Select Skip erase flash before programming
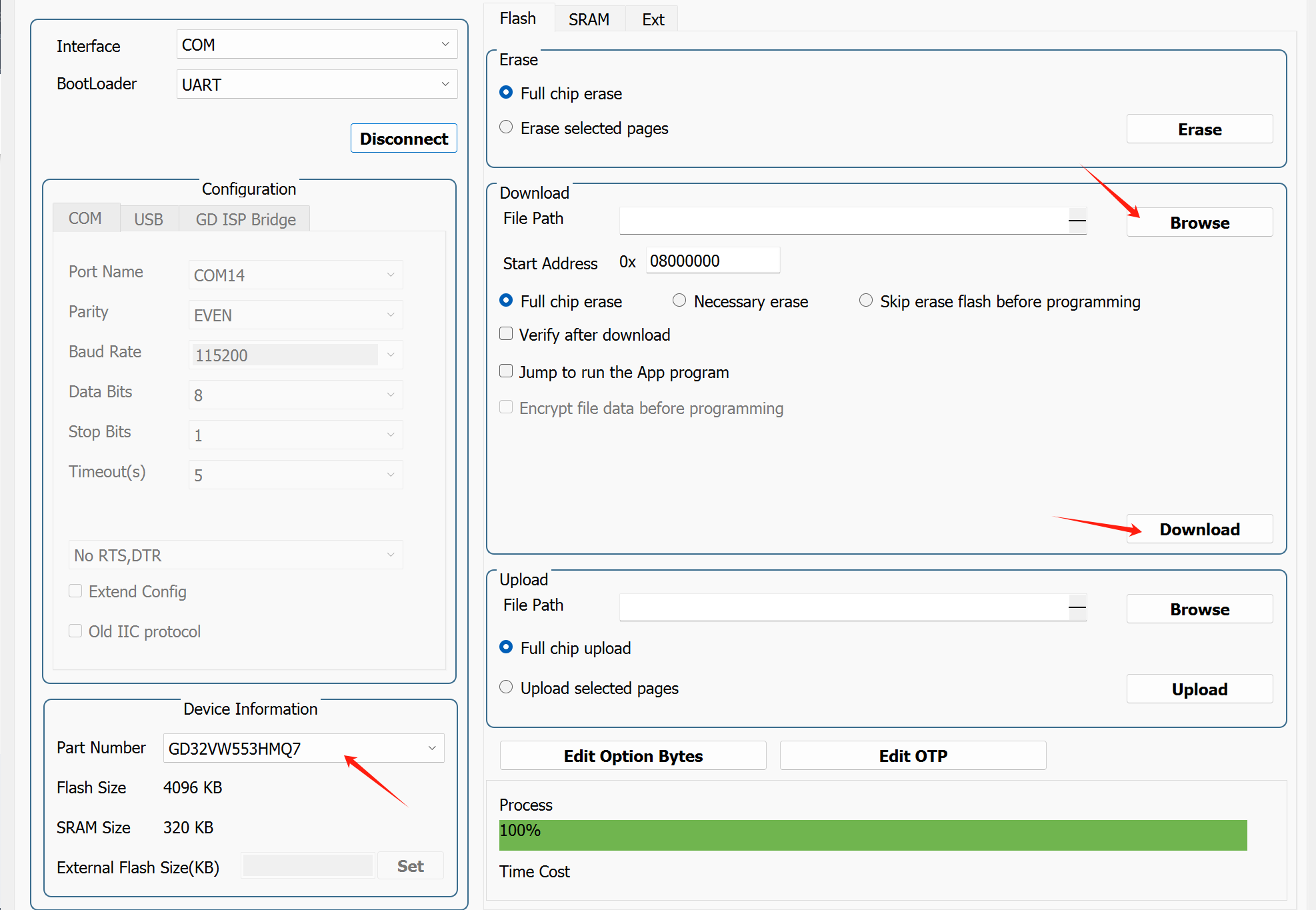 (x=866, y=301)
